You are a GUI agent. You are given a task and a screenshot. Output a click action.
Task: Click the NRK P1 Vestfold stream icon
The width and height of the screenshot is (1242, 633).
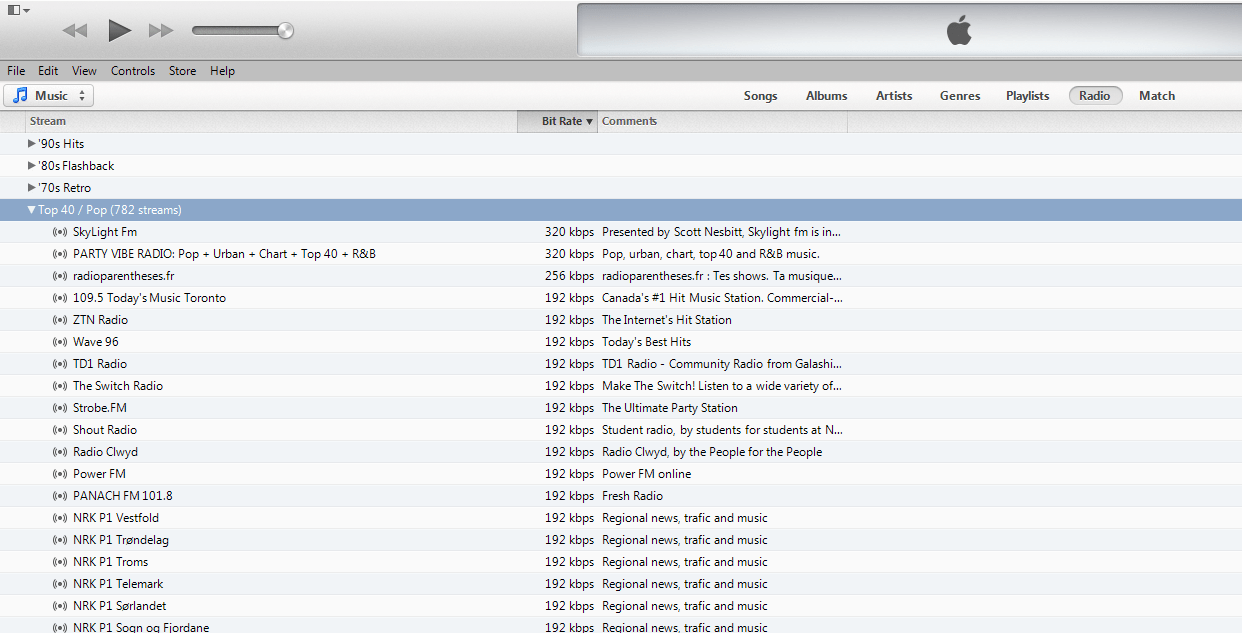[x=60, y=518]
